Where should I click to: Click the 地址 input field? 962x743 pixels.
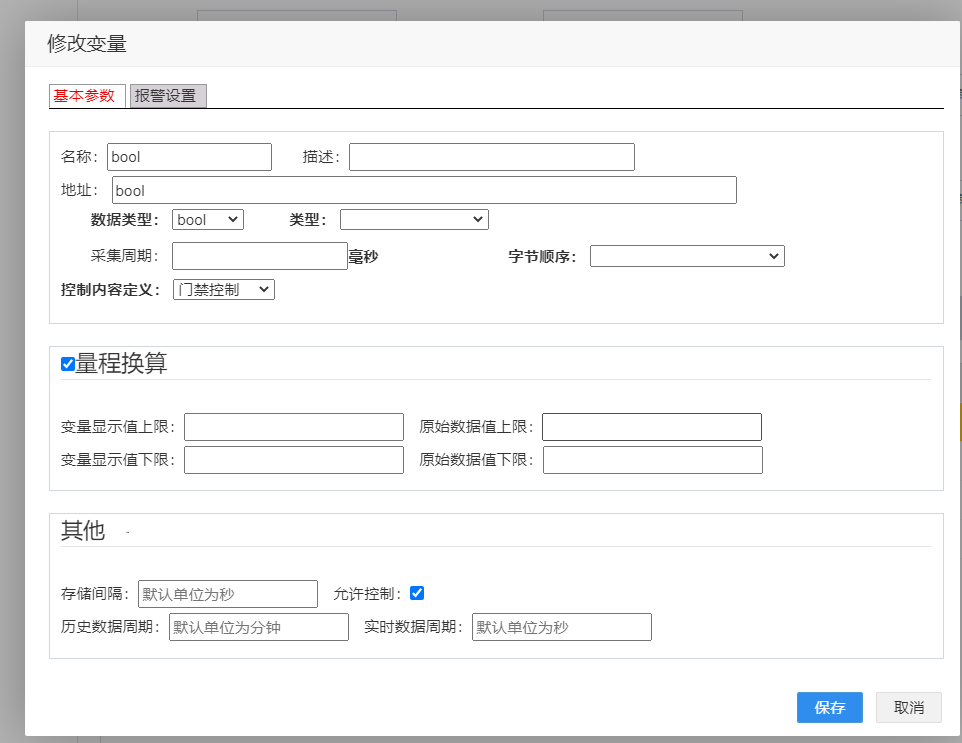tap(424, 190)
